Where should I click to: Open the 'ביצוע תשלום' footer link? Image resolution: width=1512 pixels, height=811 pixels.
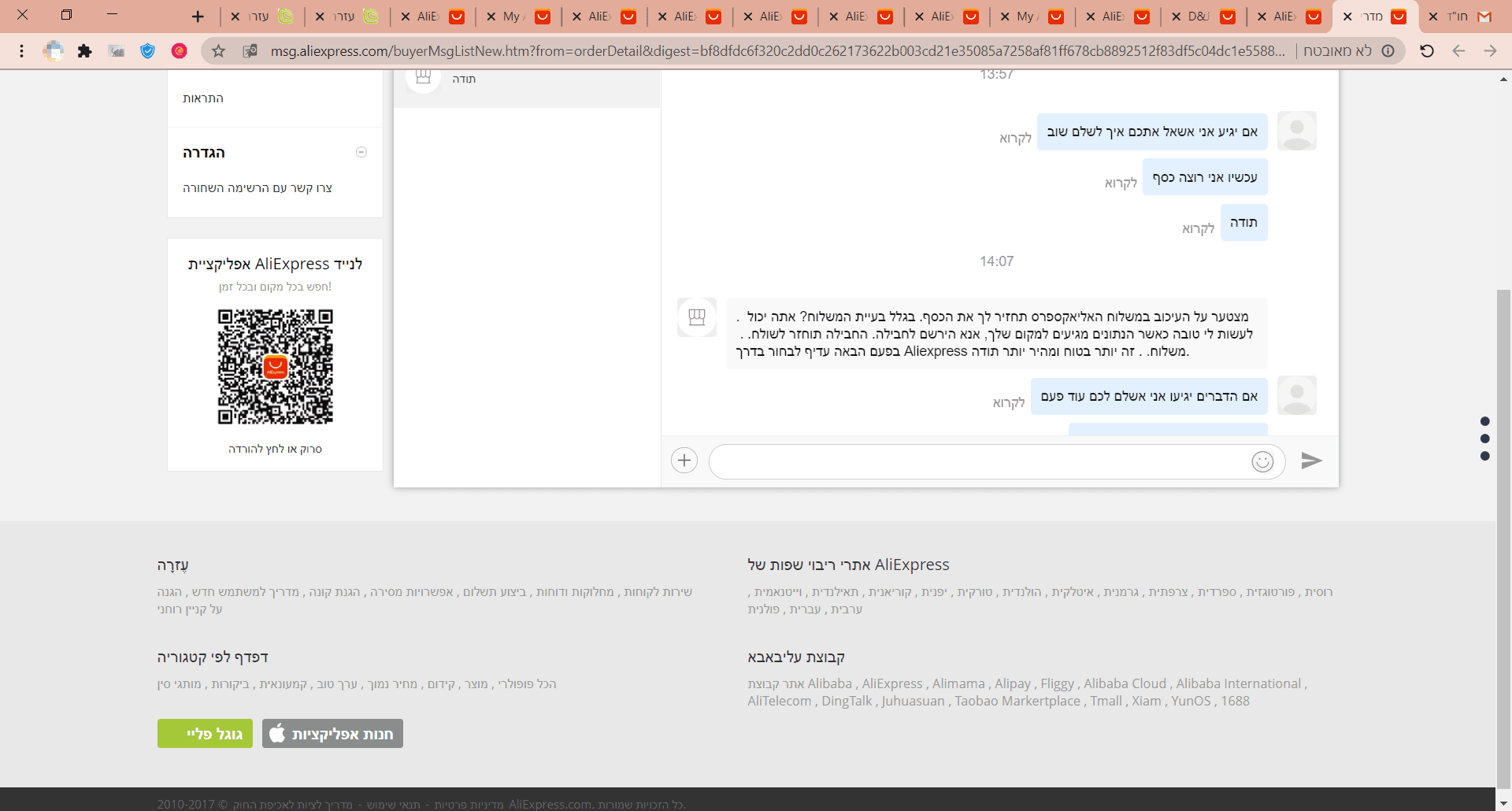point(495,592)
